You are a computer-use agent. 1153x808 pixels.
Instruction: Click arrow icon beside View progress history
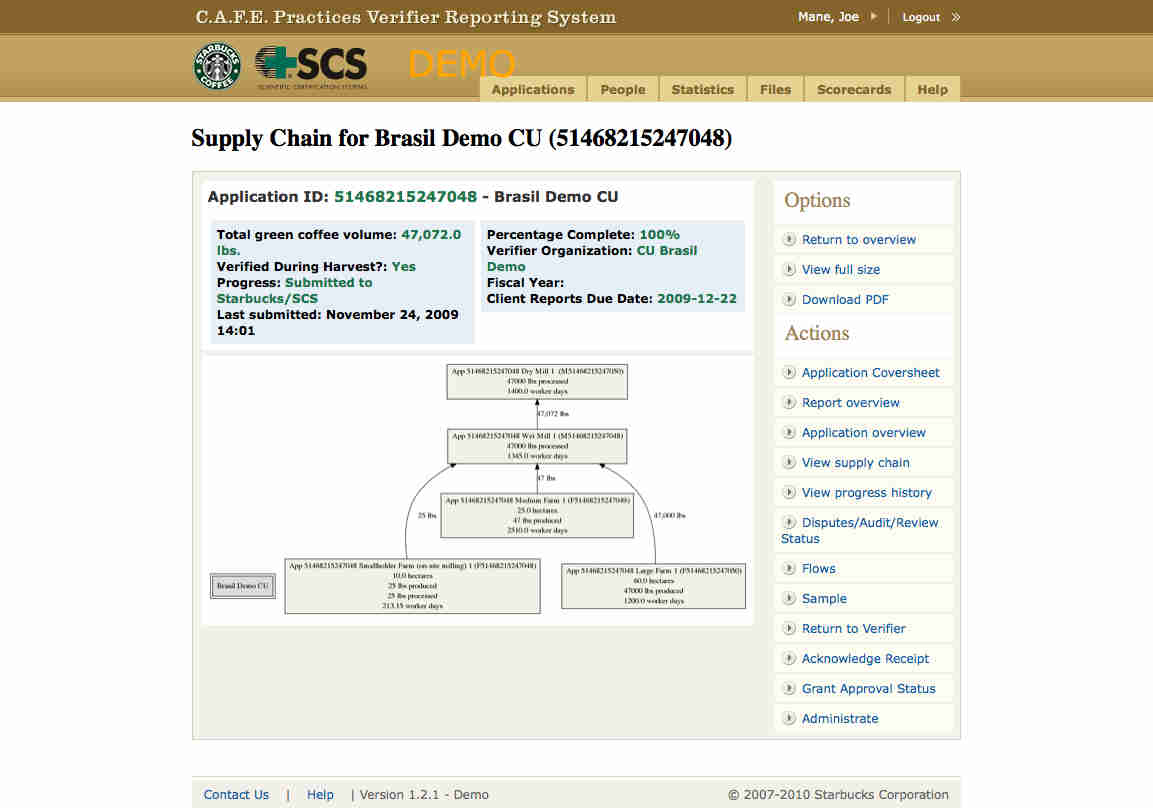tap(789, 492)
